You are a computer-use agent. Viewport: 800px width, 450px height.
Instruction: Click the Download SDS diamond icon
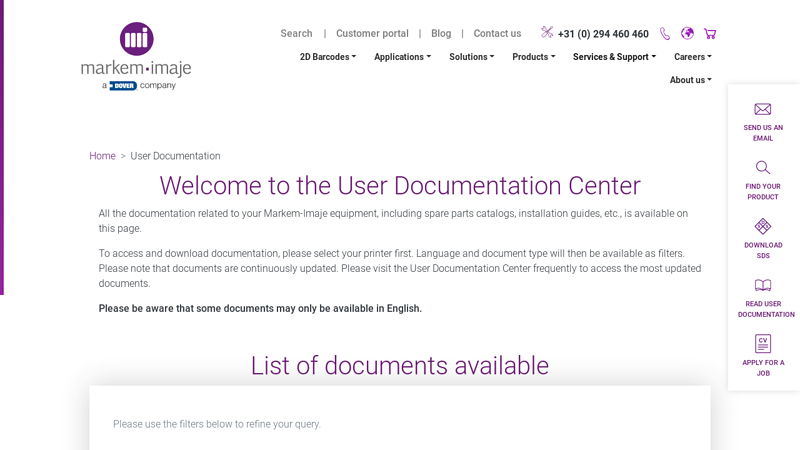click(763, 226)
